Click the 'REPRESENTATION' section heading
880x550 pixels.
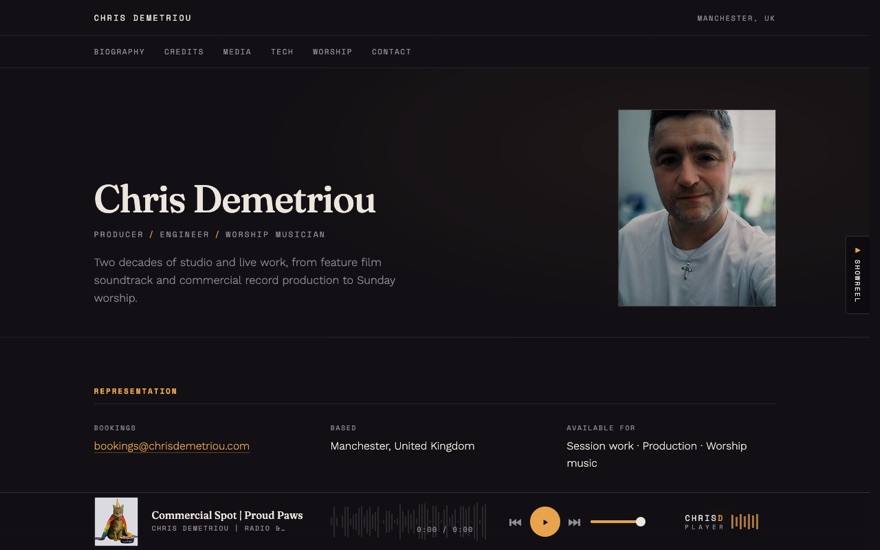click(135, 391)
